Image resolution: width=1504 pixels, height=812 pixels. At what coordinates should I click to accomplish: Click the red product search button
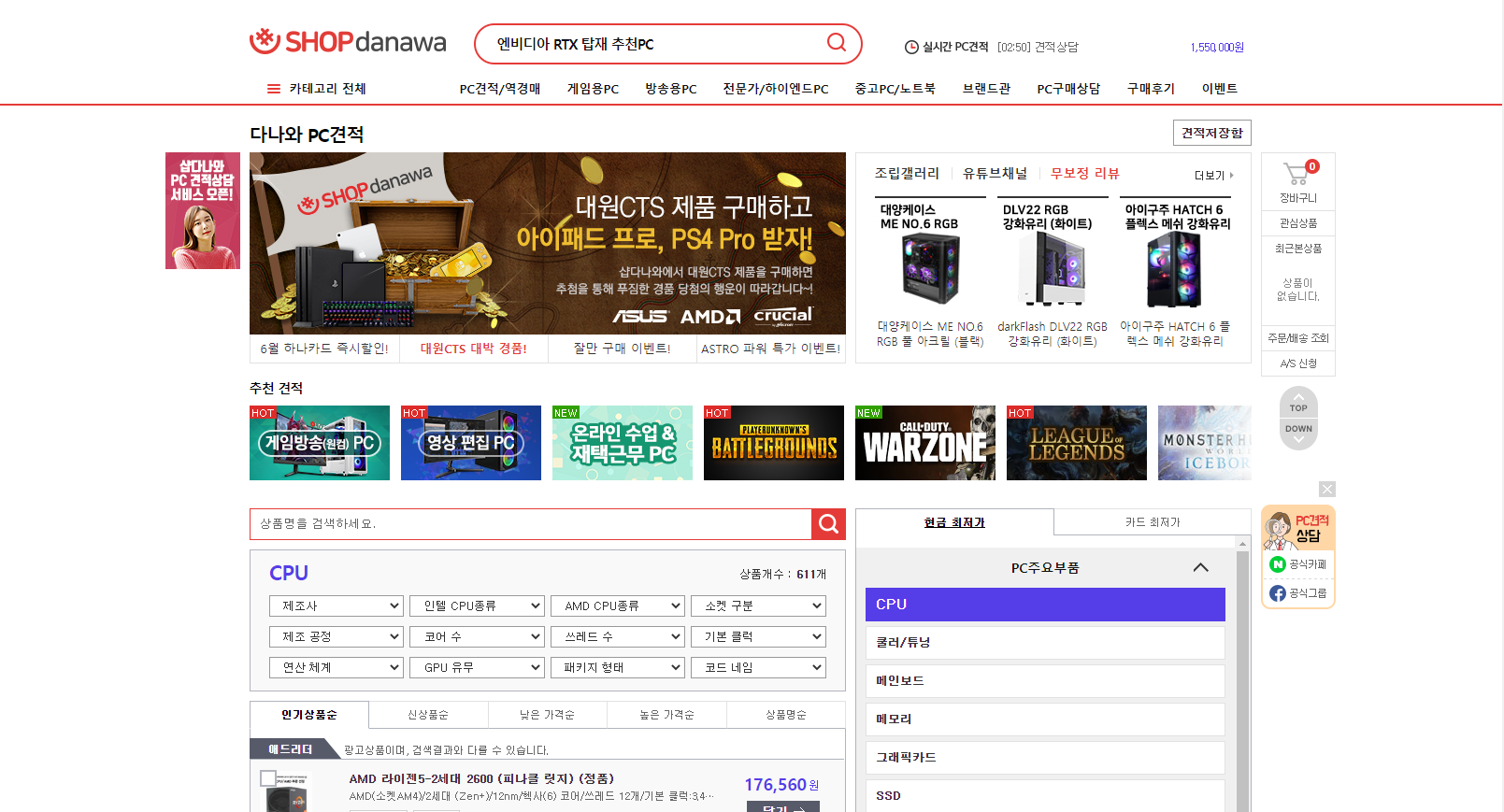point(828,524)
